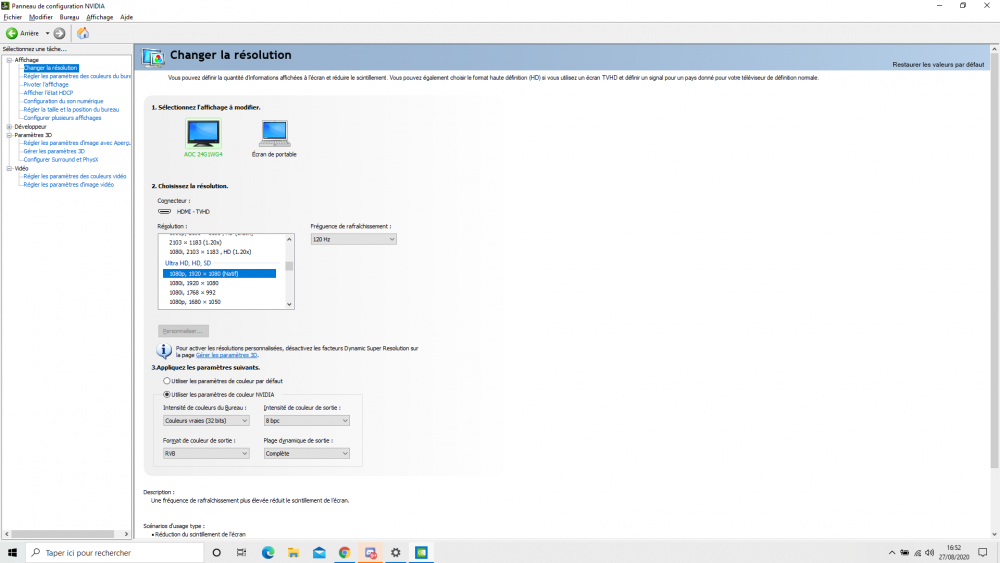
Task: Open Cortana circle icon on taskbar
Action: [216, 553]
